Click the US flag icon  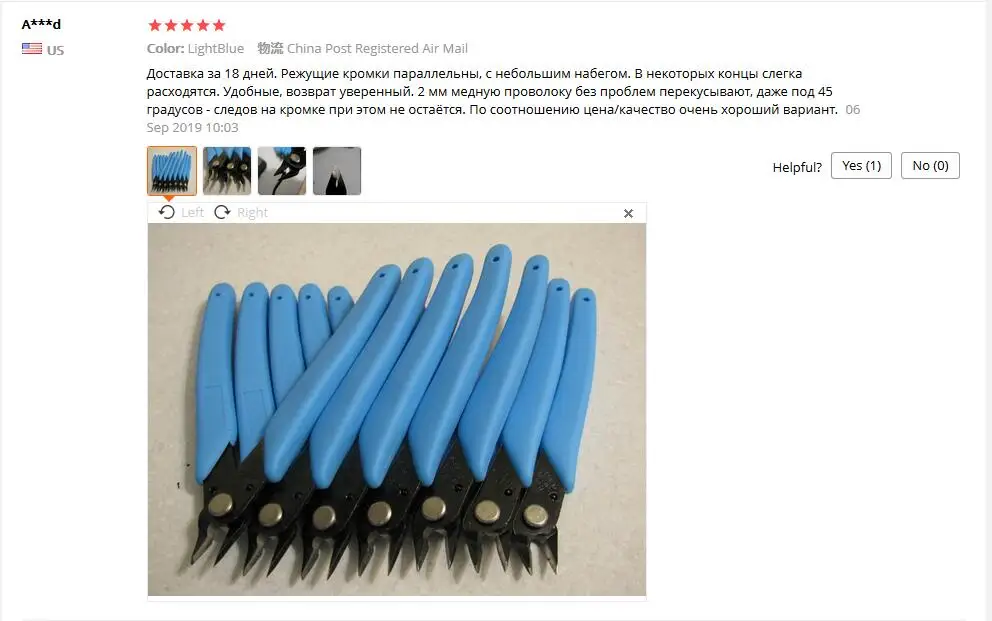(x=32, y=49)
